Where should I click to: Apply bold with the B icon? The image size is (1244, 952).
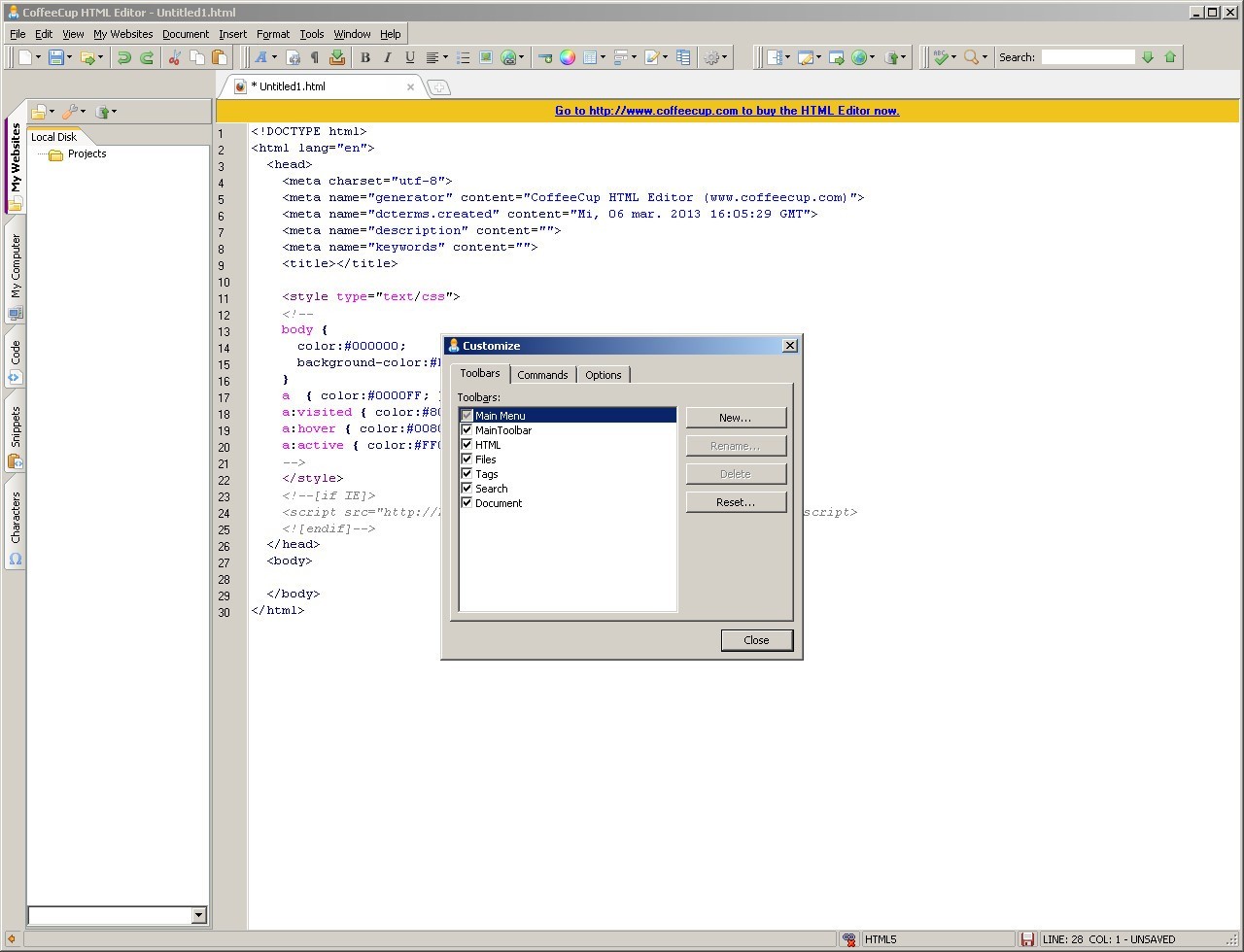click(365, 57)
